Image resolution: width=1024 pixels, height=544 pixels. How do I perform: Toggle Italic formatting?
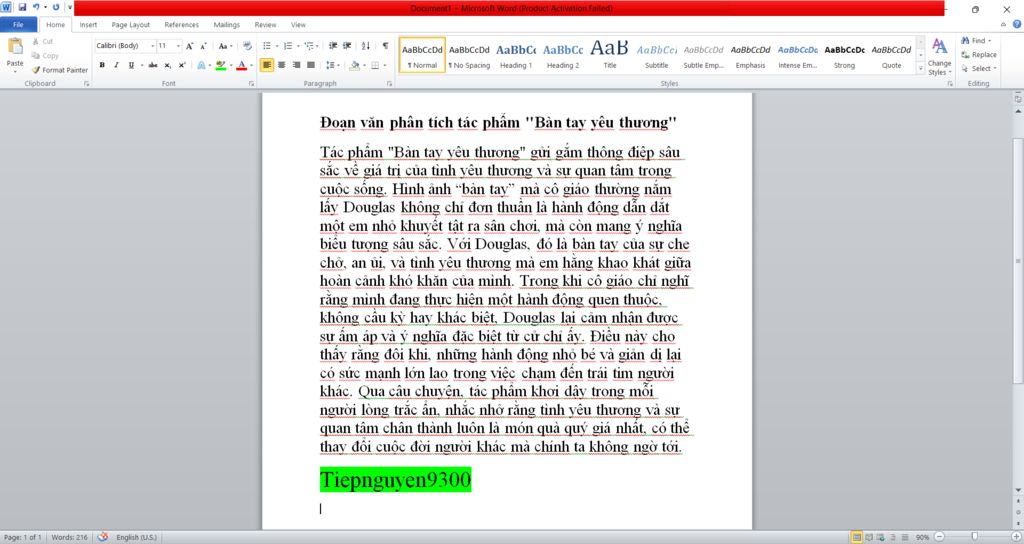pos(116,65)
